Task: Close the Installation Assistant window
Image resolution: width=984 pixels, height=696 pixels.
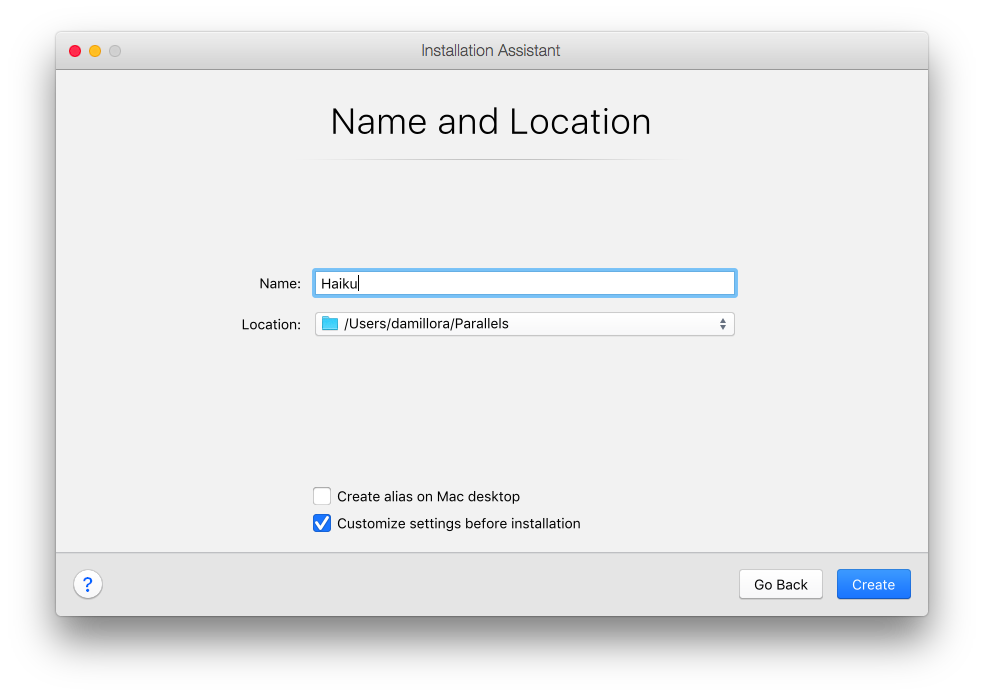Action: coord(75,51)
